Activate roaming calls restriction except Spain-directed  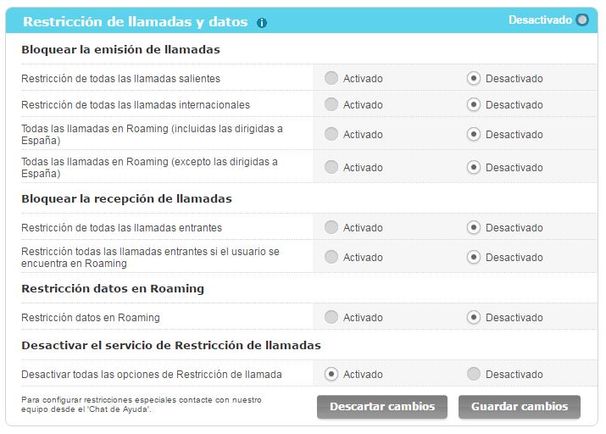click(331, 167)
